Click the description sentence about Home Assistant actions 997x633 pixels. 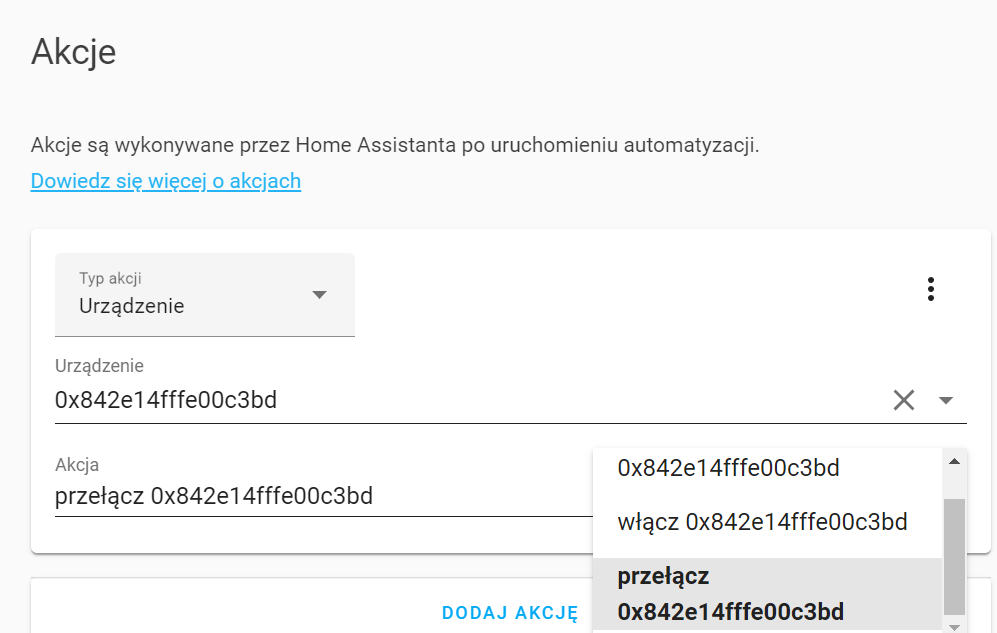(395, 145)
